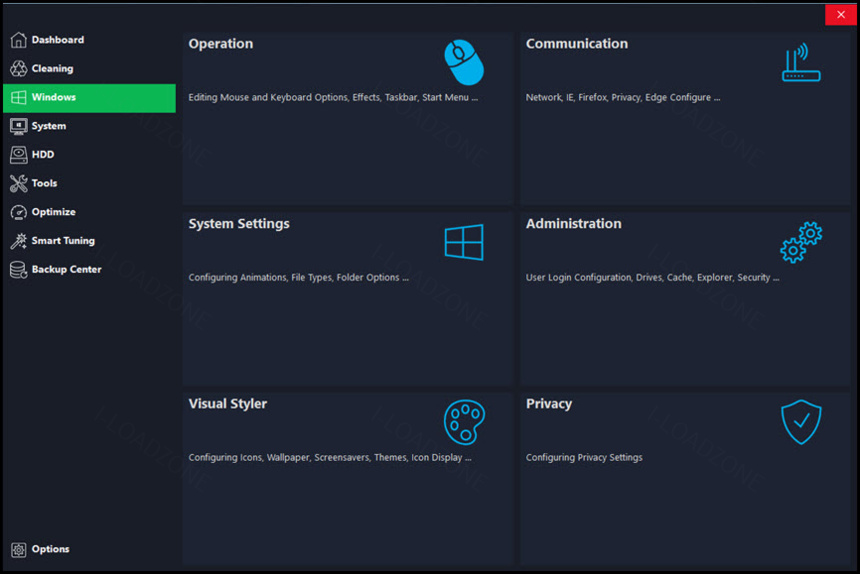This screenshot has height=574, width=860.
Task: Click the System monitor icon
Action: coord(19,126)
